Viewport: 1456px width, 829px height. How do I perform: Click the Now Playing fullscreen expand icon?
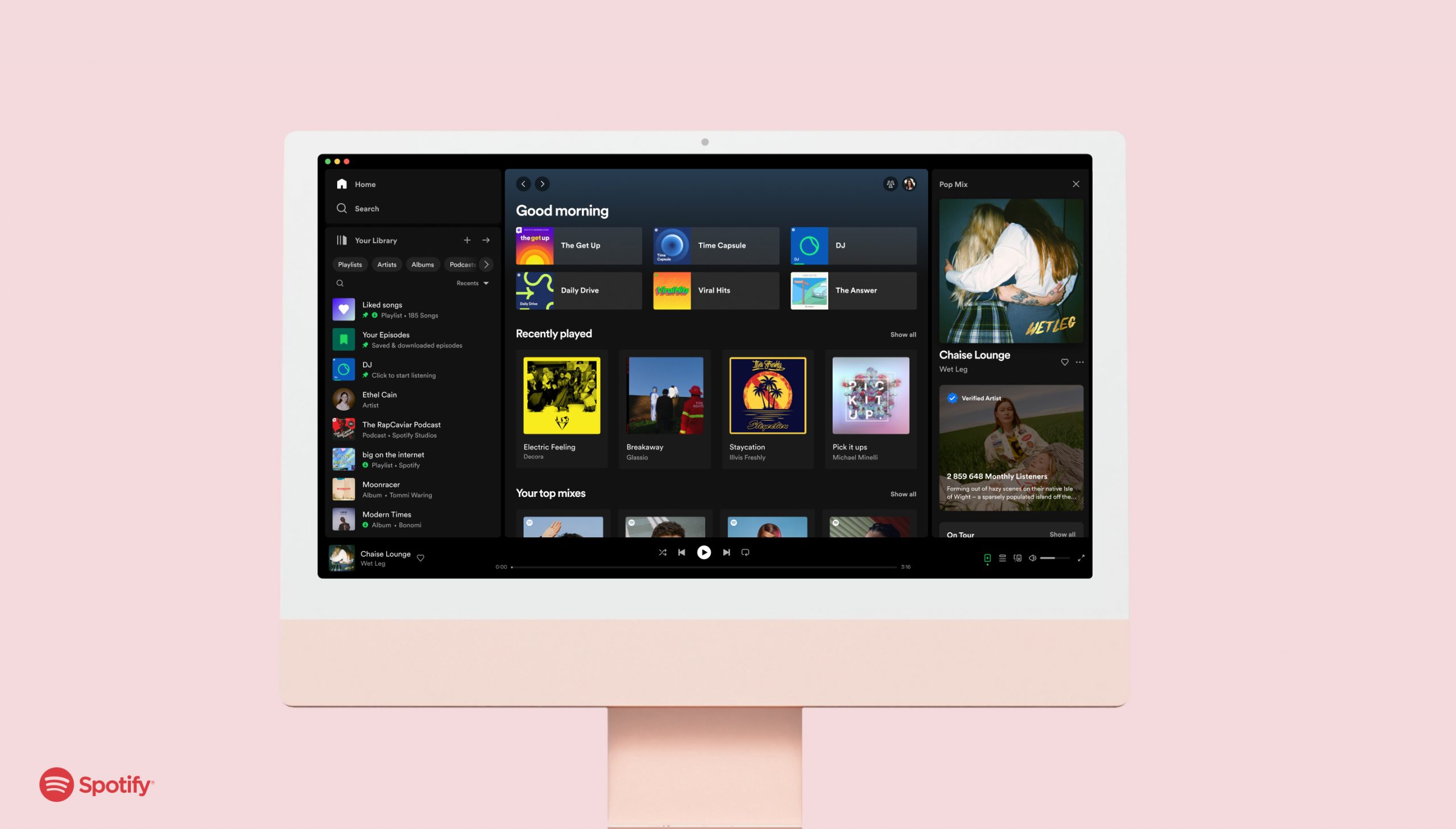pyautogui.click(x=1081, y=557)
